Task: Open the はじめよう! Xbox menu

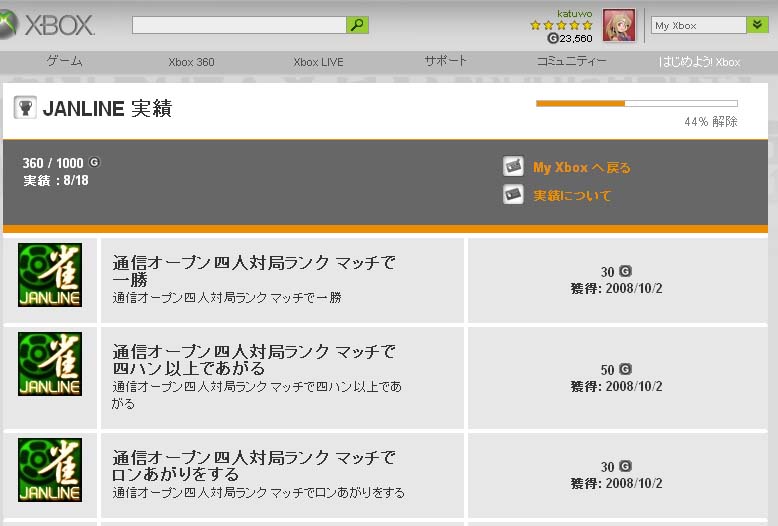Action: point(699,62)
